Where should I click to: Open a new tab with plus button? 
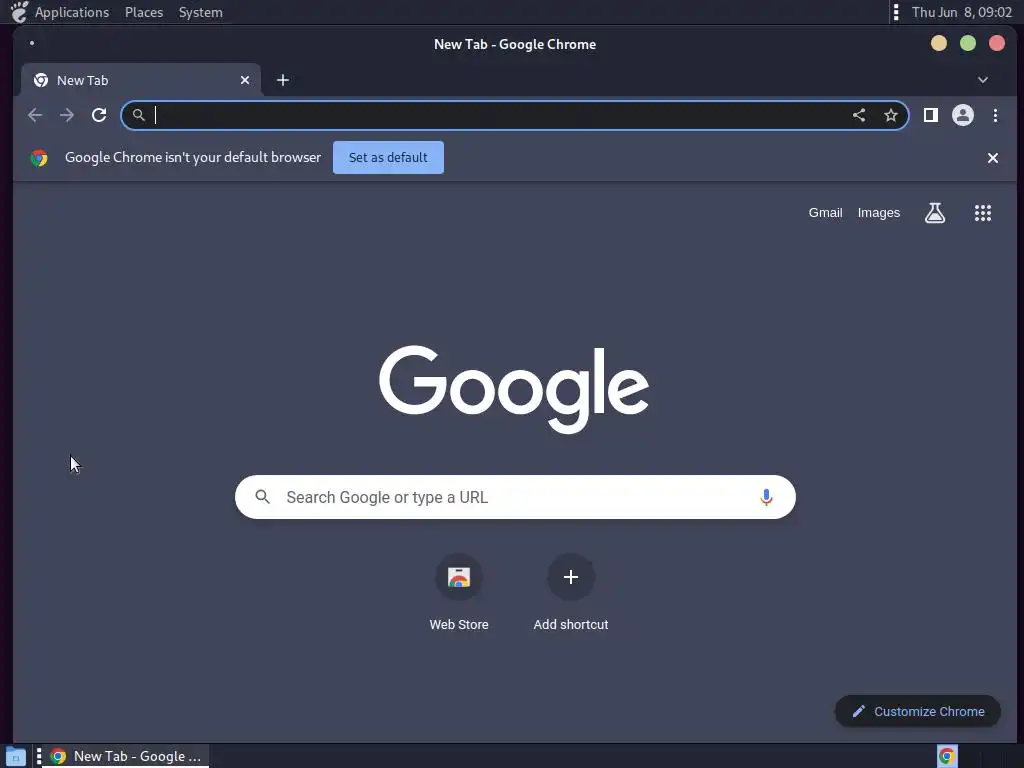pos(283,80)
